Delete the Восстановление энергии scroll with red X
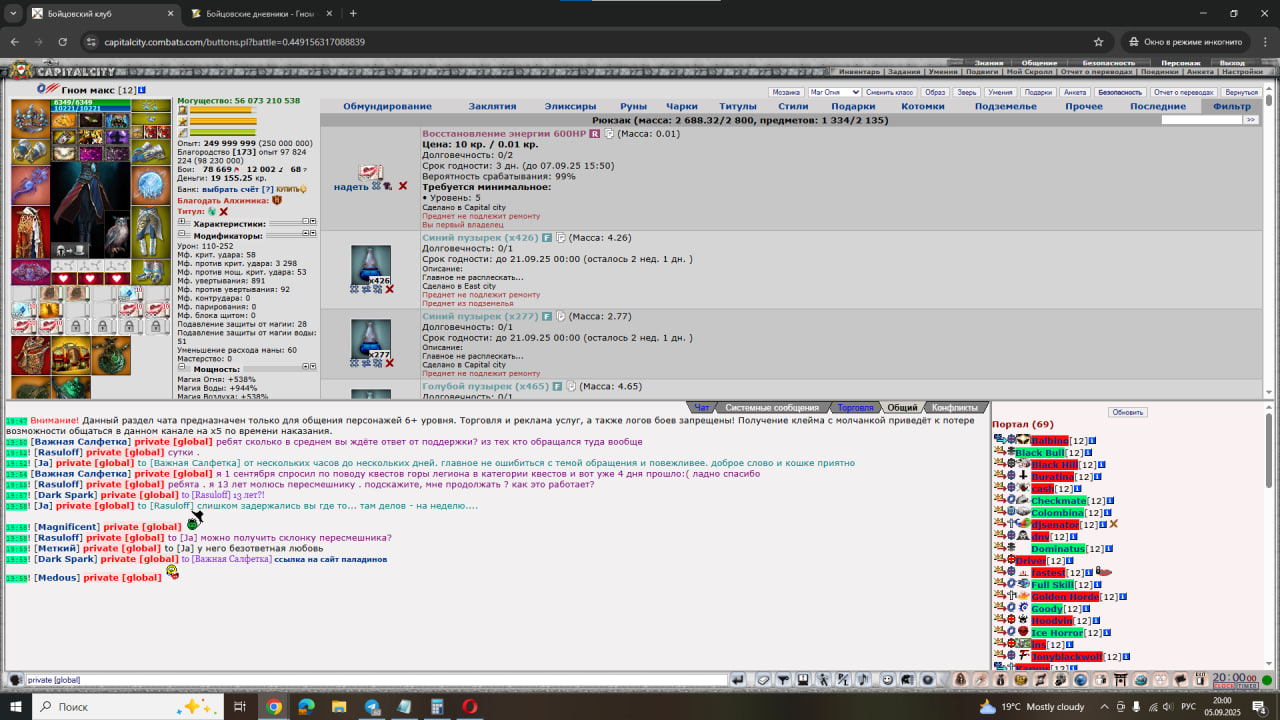The image size is (1280, 720). [403, 186]
